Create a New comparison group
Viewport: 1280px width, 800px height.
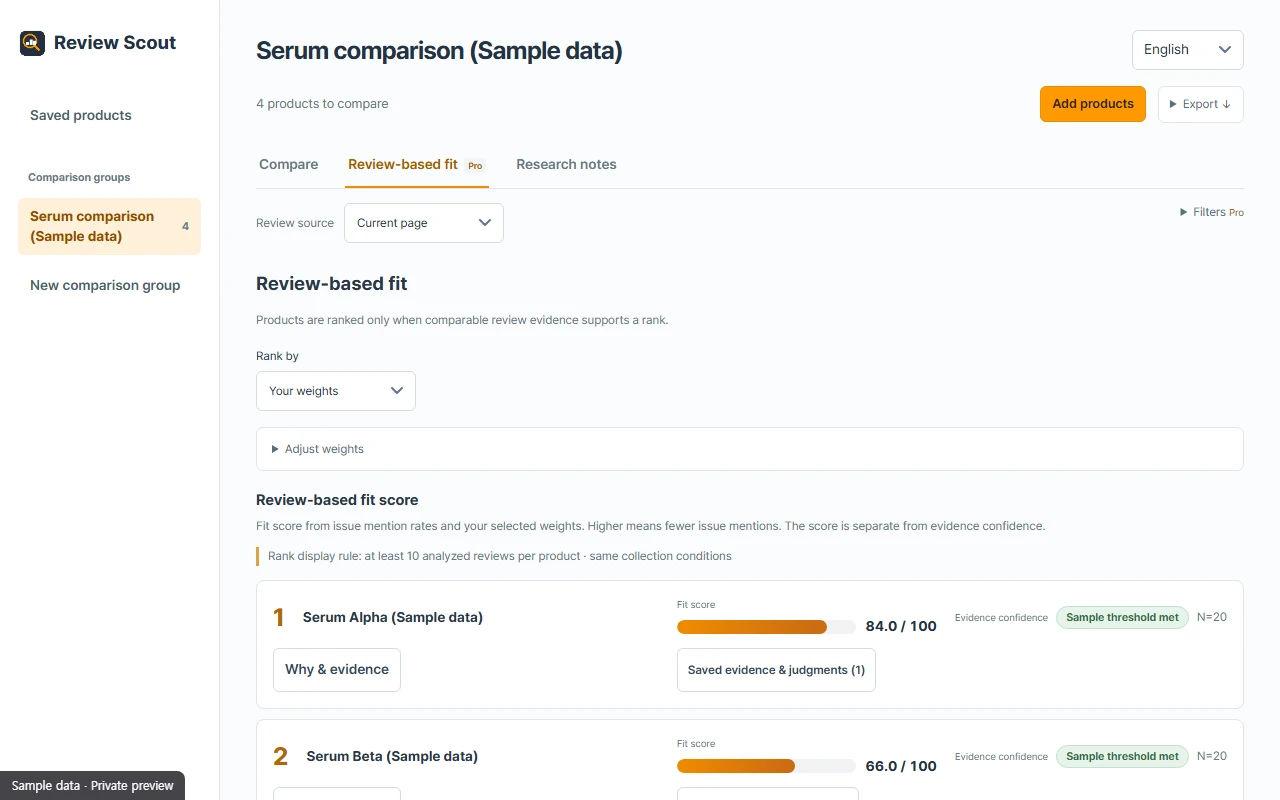click(105, 285)
